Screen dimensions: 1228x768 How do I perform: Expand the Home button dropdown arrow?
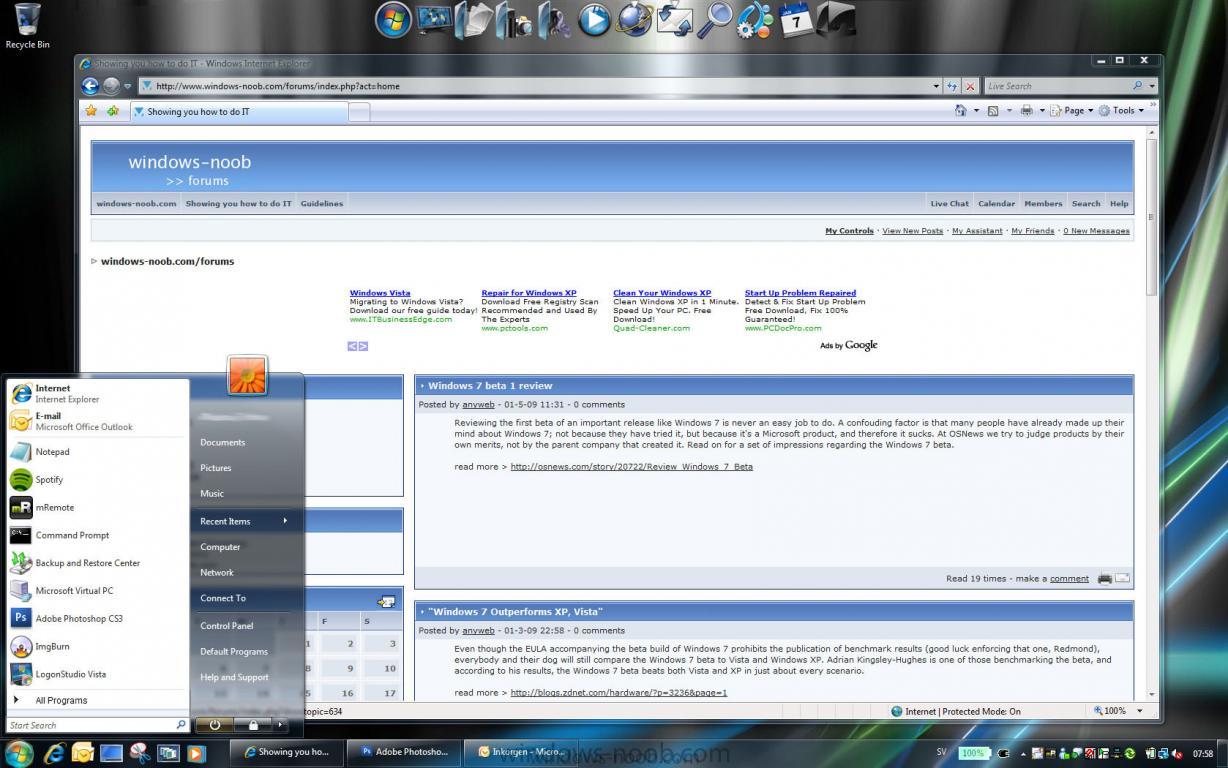pyautogui.click(x=976, y=111)
